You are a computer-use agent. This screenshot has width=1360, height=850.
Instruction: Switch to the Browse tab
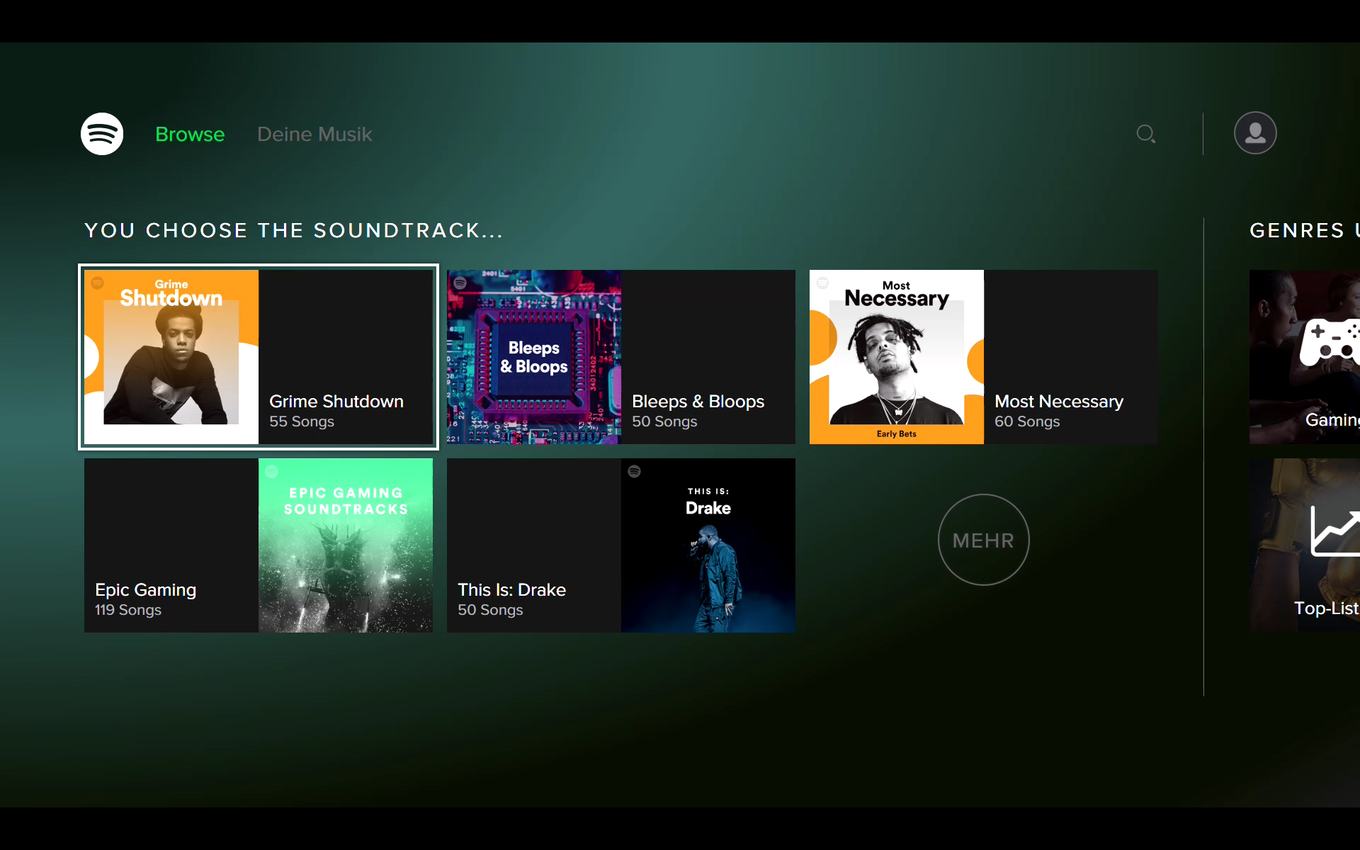pyautogui.click(x=190, y=134)
